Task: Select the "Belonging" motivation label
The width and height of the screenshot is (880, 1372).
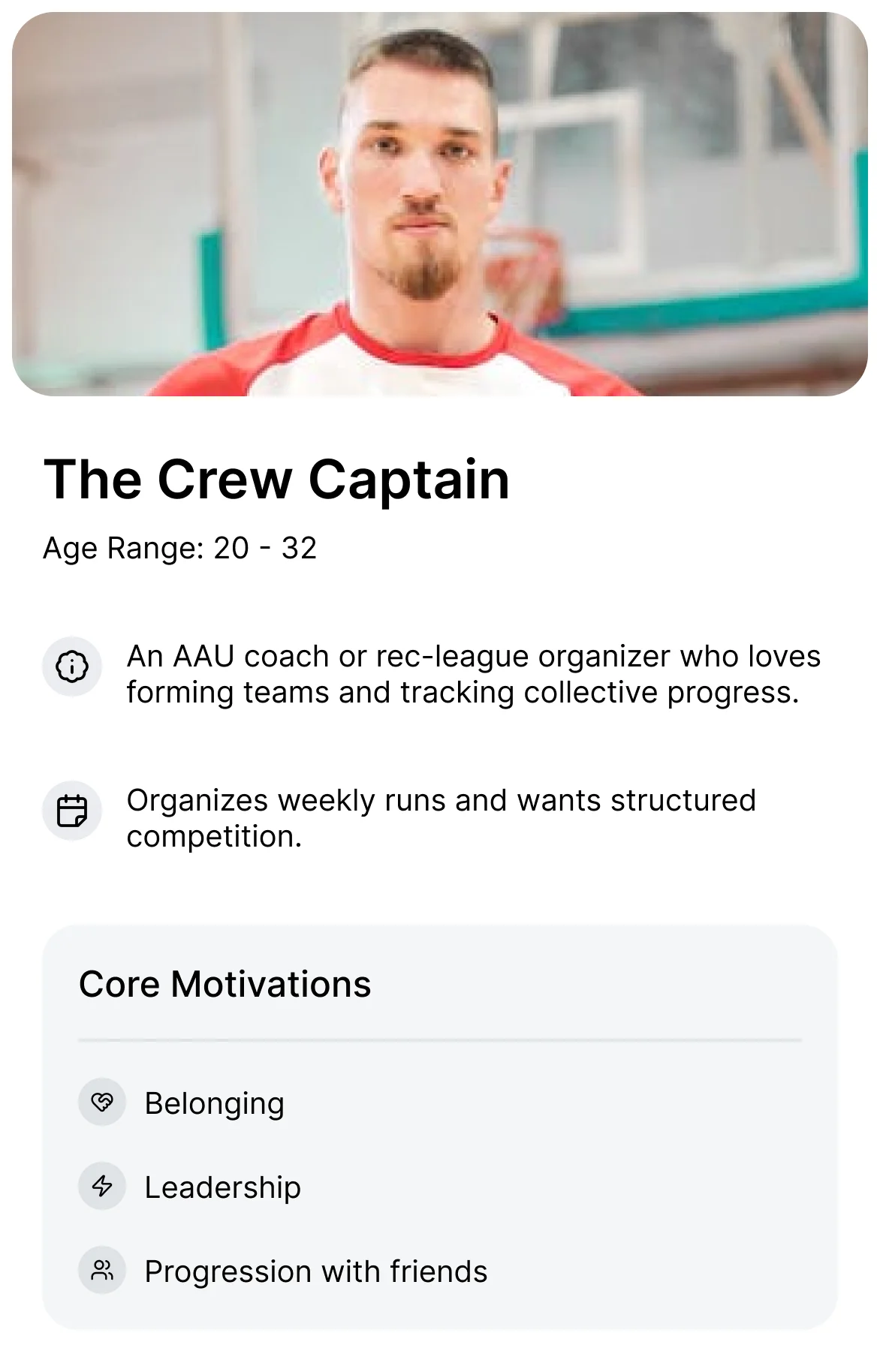Action: click(x=215, y=1103)
